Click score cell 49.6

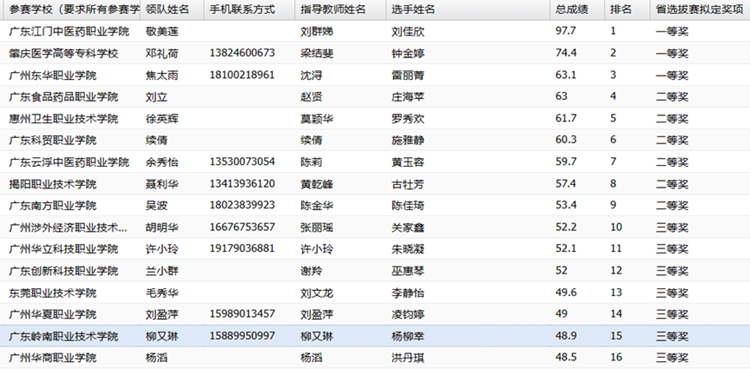point(566,292)
